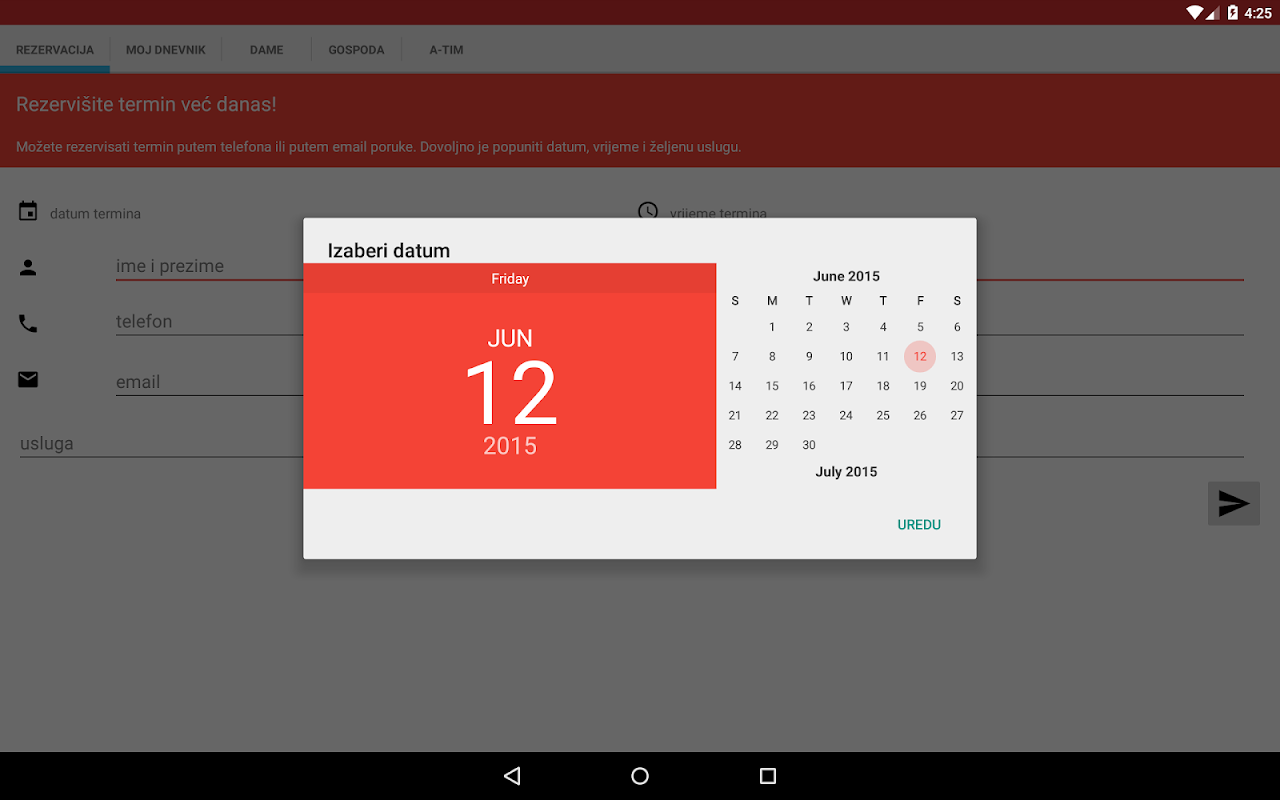This screenshot has width=1280, height=800.
Task: Tap the person icon beside ime i prezime
Action: [x=28, y=267]
